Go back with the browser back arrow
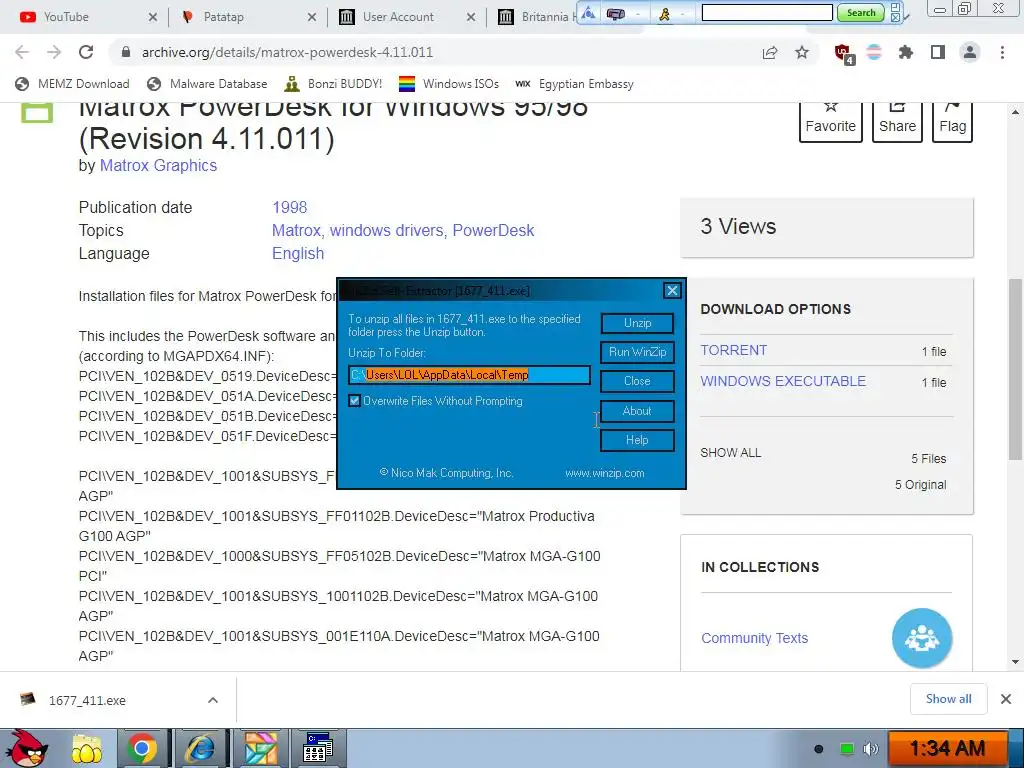Viewport: 1024px width, 768px height. [22, 52]
